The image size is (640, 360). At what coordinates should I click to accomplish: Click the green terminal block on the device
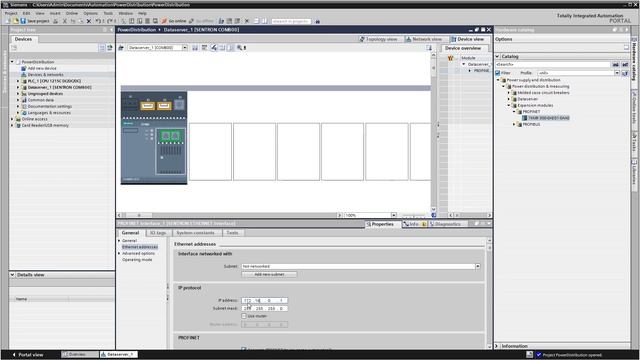(170, 136)
